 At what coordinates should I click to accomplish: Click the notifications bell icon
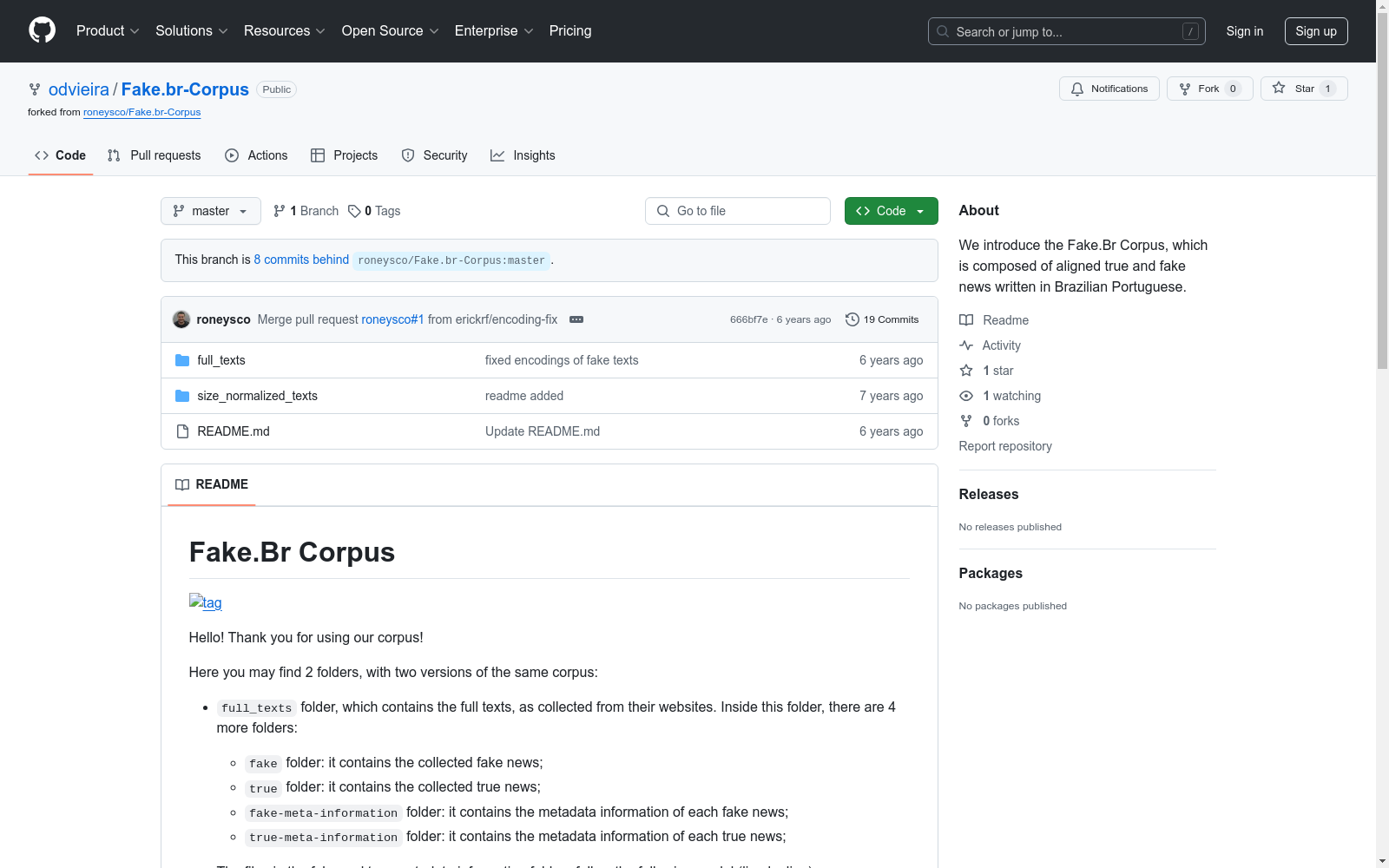click(1077, 89)
